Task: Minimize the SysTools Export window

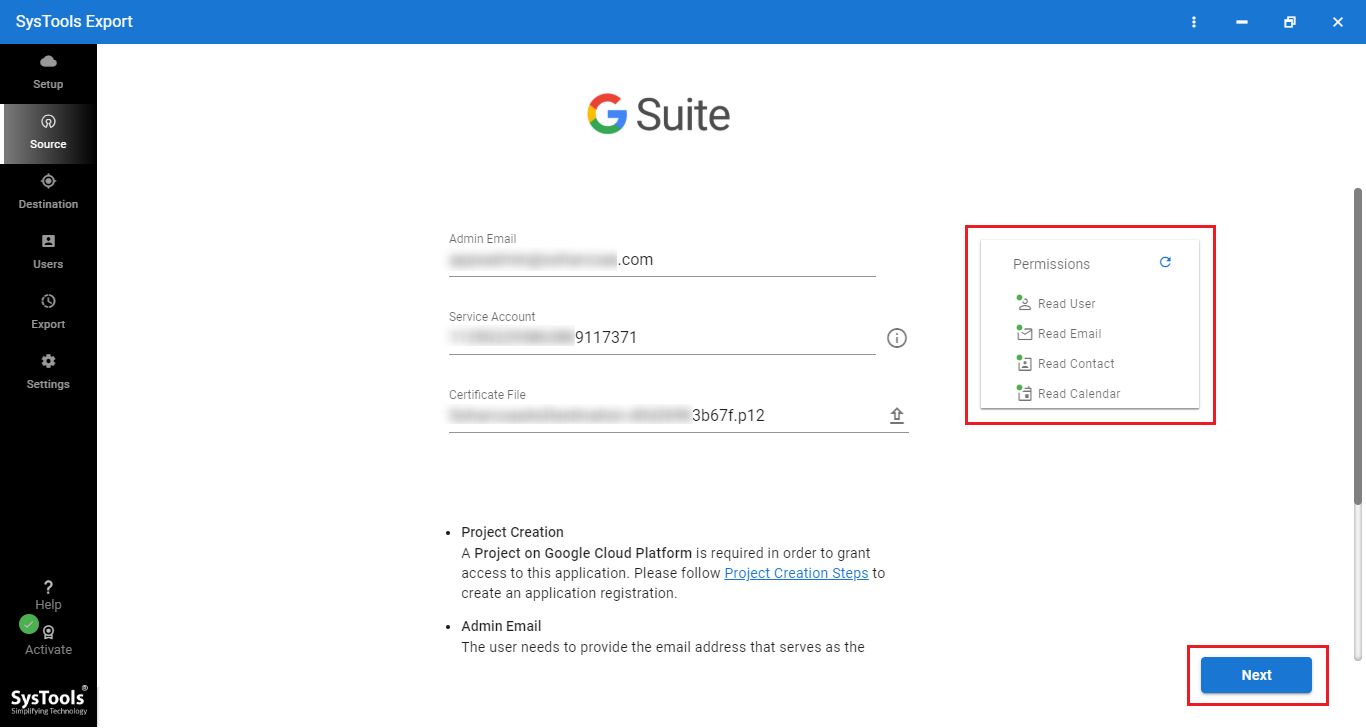Action: point(1242,22)
